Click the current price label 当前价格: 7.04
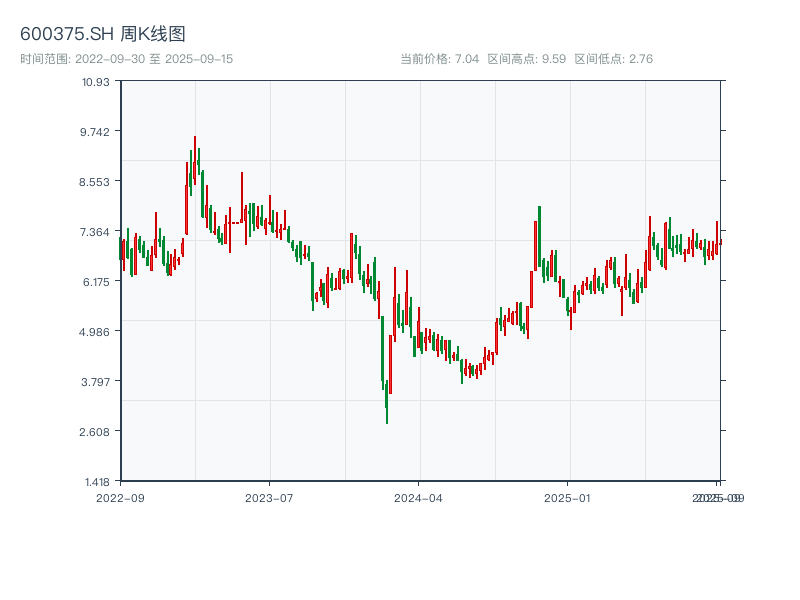This screenshot has width=800, height=600. click(439, 59)
